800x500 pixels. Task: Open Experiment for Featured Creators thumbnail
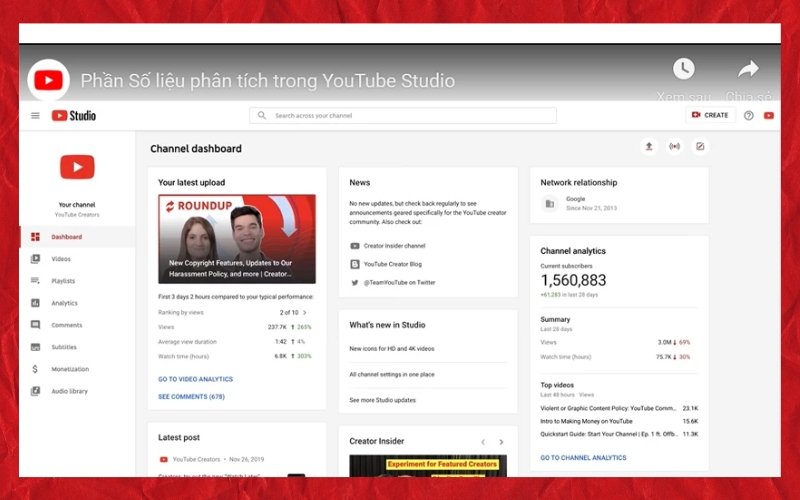coord(428,466)
